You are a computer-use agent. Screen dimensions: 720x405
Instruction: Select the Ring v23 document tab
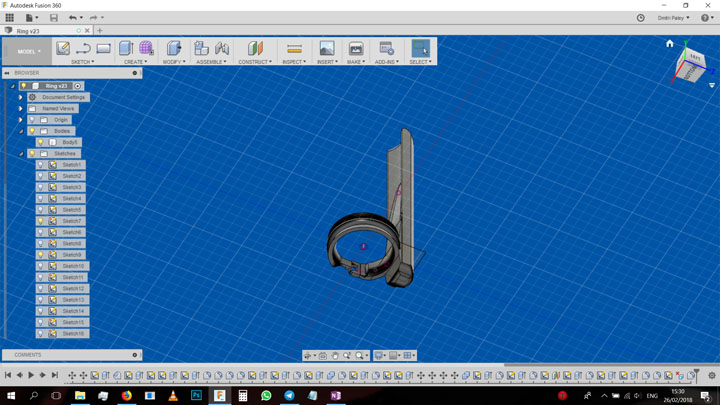(x=46, y=31)
